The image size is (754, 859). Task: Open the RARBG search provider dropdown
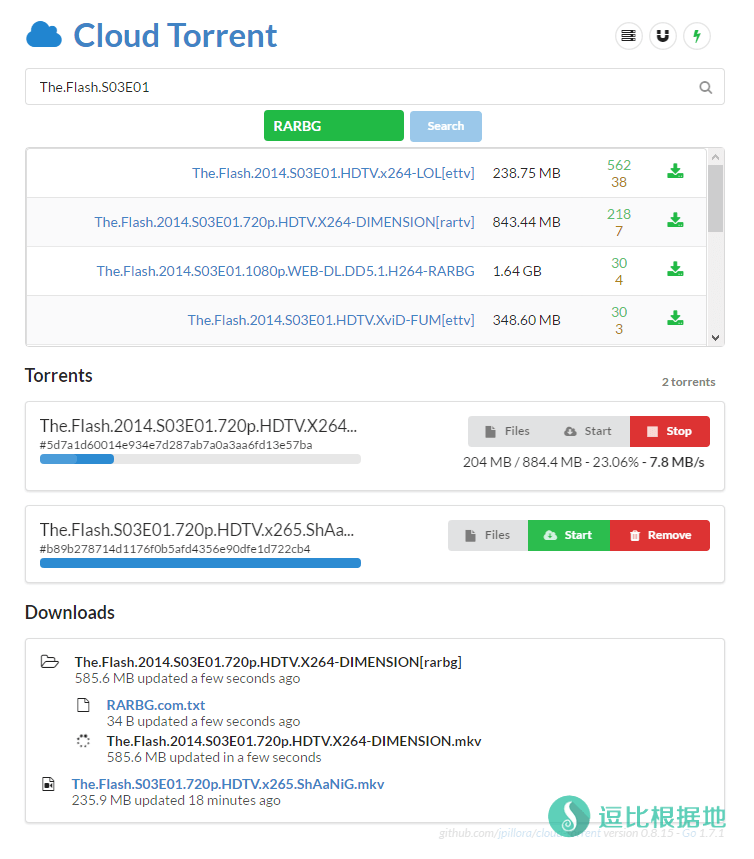(x=333, y=126)
